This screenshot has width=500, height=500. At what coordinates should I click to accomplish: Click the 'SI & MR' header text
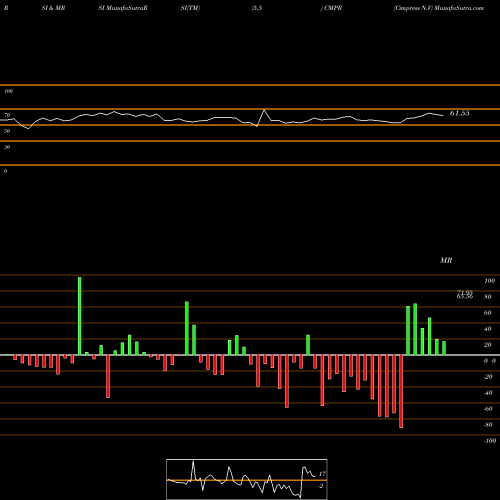click(x=53, y=8)
